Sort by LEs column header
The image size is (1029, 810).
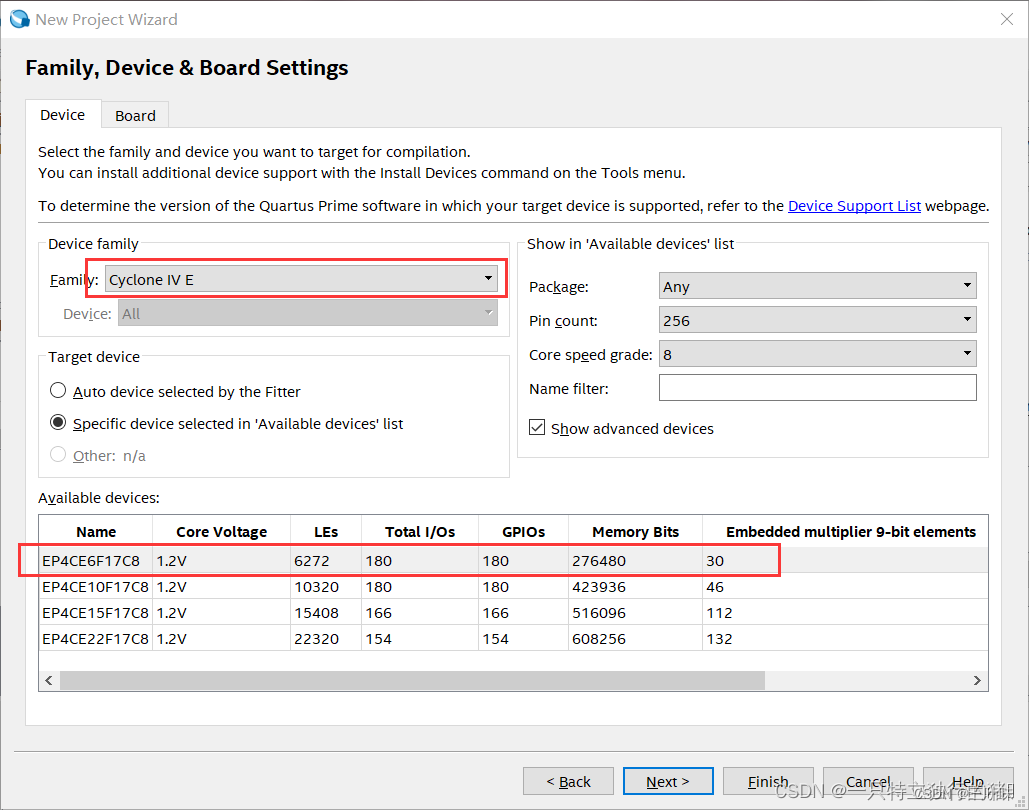pyautogui.click(x=326, y=532)
